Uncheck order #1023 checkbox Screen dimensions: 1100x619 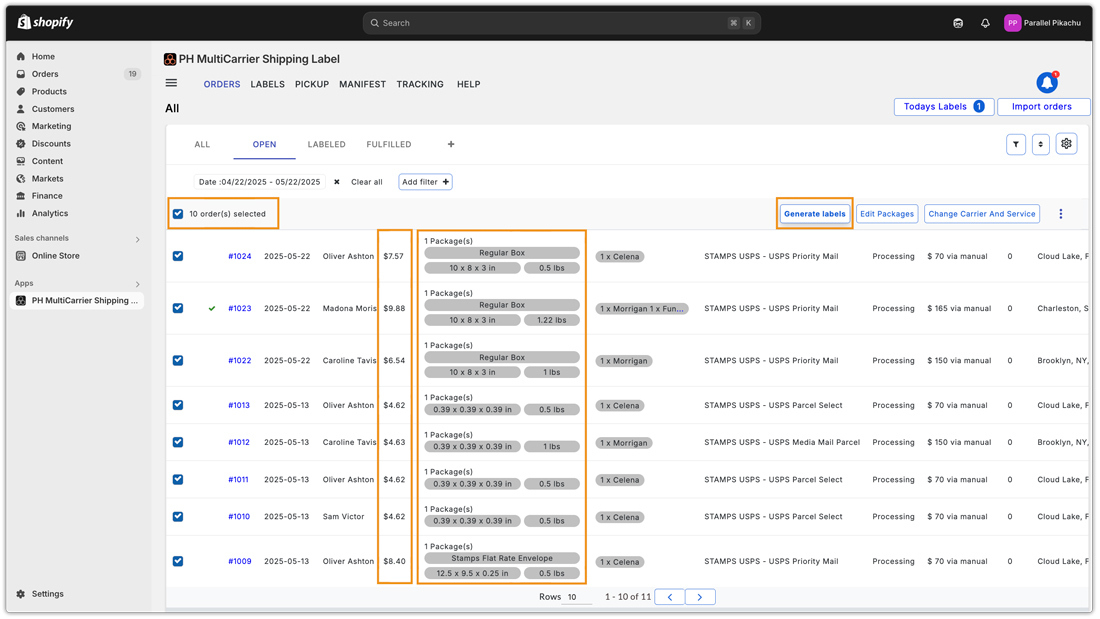pyautogui.click(x=178, y=308)
